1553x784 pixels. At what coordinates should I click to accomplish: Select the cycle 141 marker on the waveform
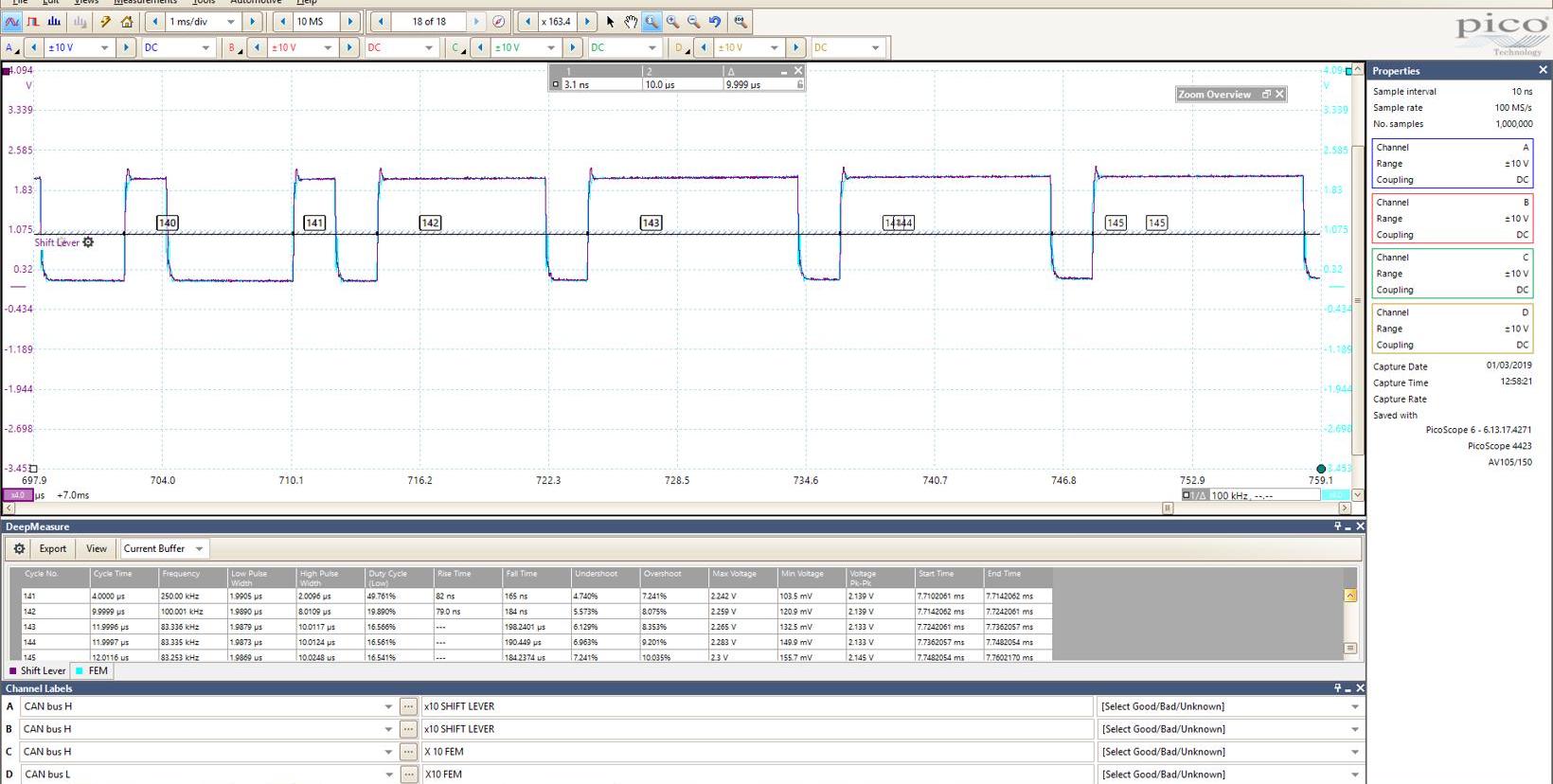(314, 223)
